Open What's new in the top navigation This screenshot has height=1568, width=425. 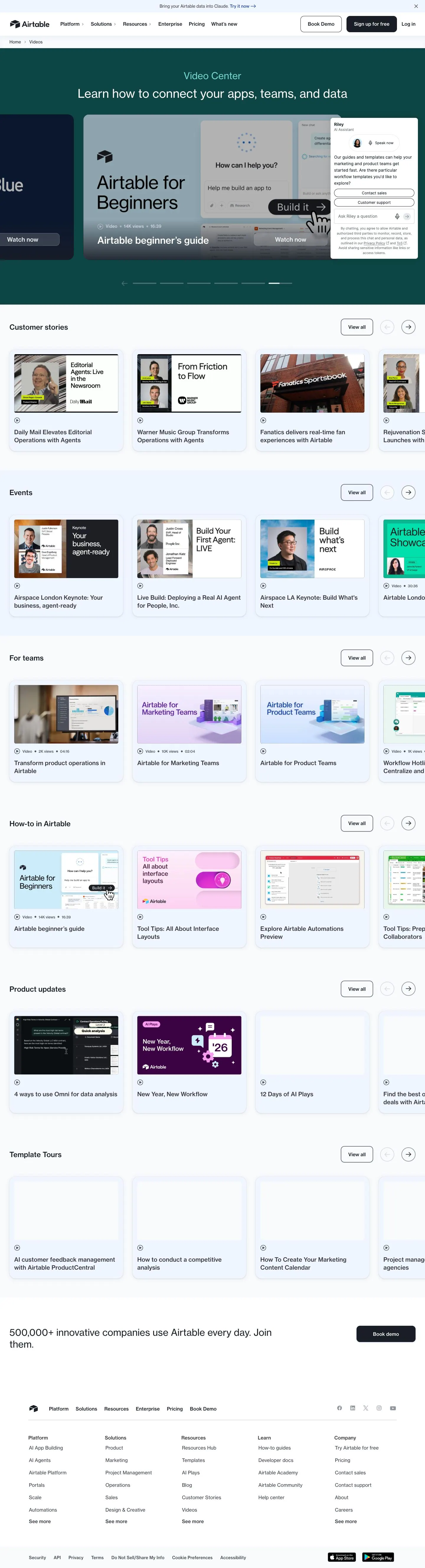click(x=224, y=24)
